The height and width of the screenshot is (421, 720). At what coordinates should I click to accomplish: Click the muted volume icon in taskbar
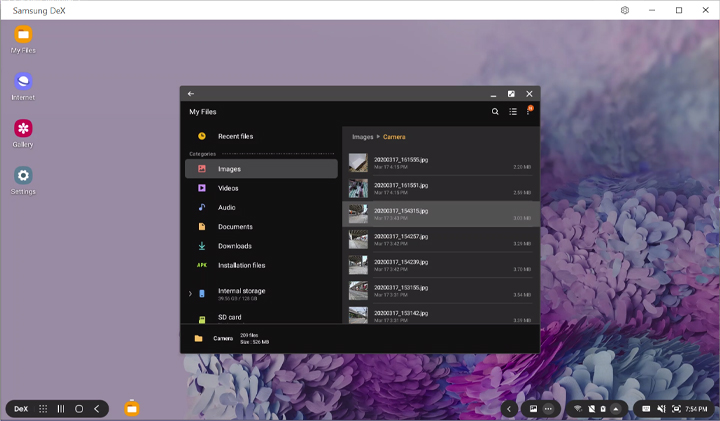pyautogui.click(x=661, y=409)
